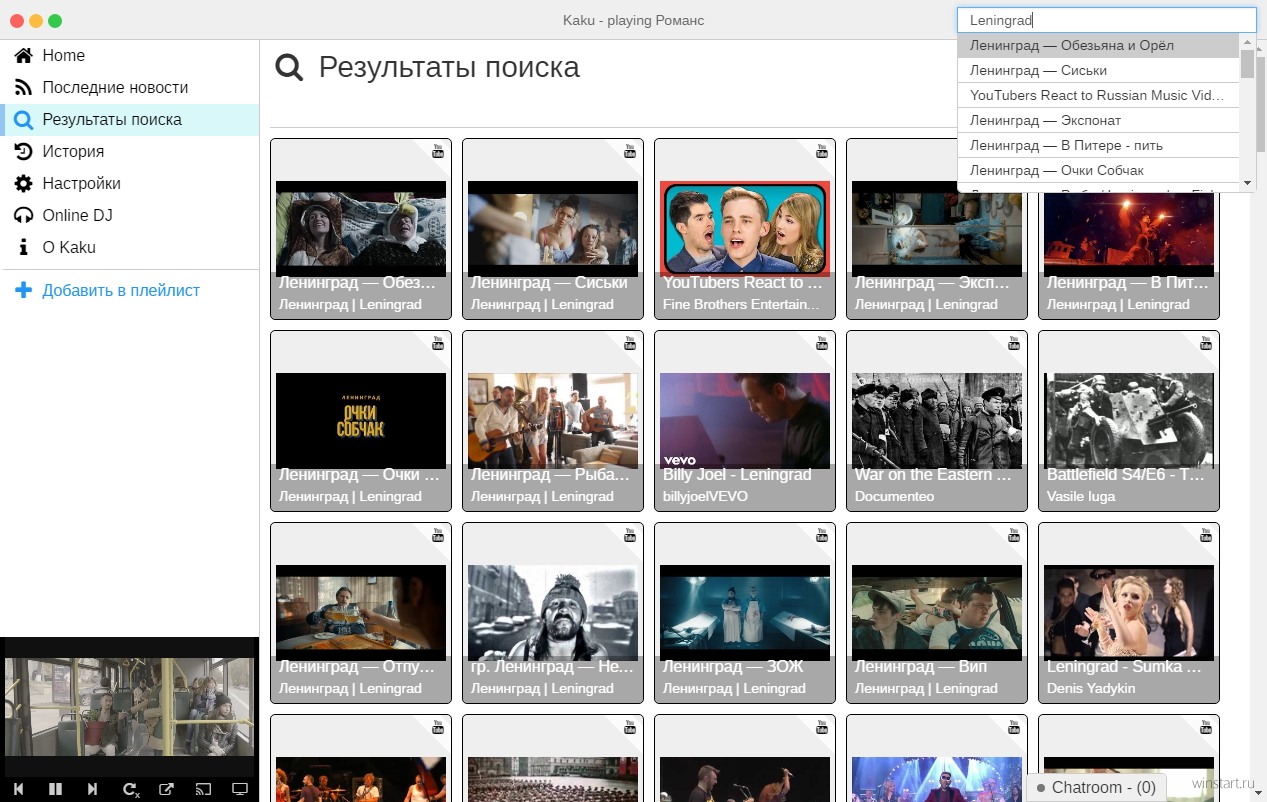Image resolution: width=1267 pixels, height=802 pixels.
Task: Play Billy Joel - Leningrad video
Action: coord(745,420)
